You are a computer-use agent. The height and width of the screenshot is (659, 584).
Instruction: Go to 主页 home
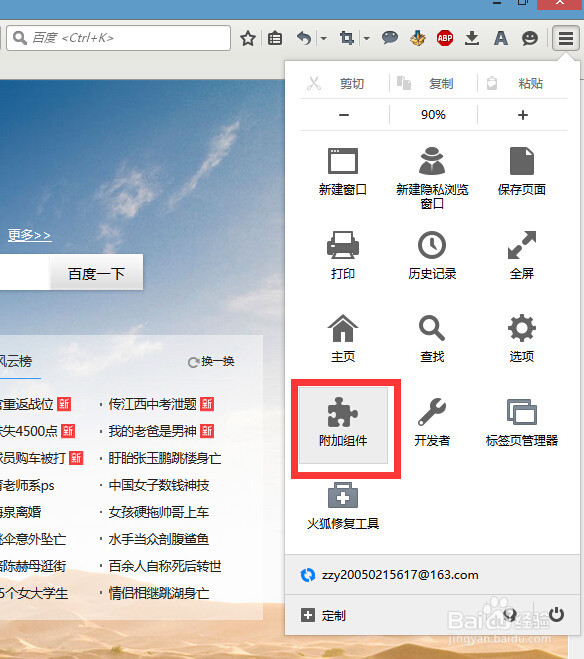343,338
